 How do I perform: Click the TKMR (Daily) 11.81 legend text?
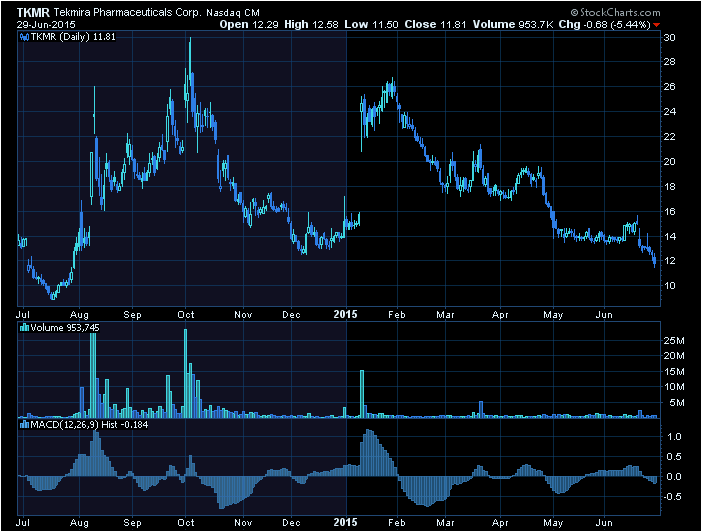[73, 37]
